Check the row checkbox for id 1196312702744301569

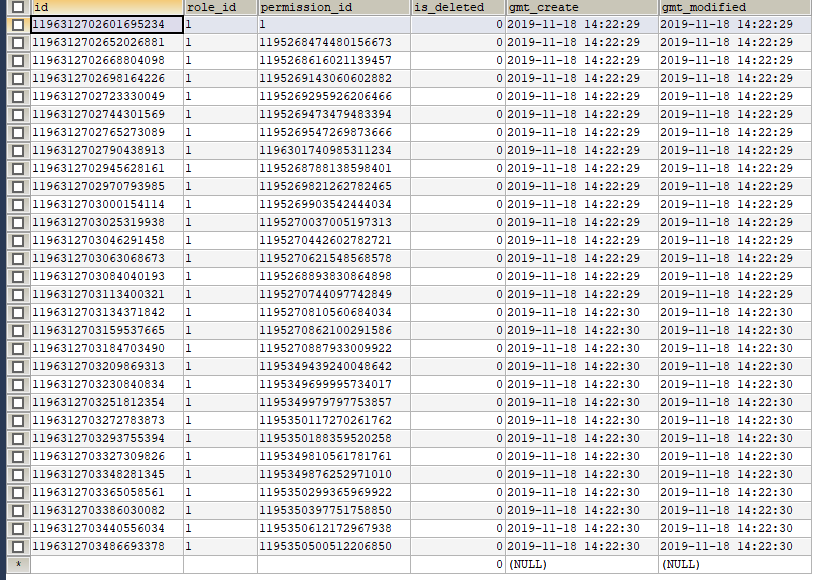[18, 115]
